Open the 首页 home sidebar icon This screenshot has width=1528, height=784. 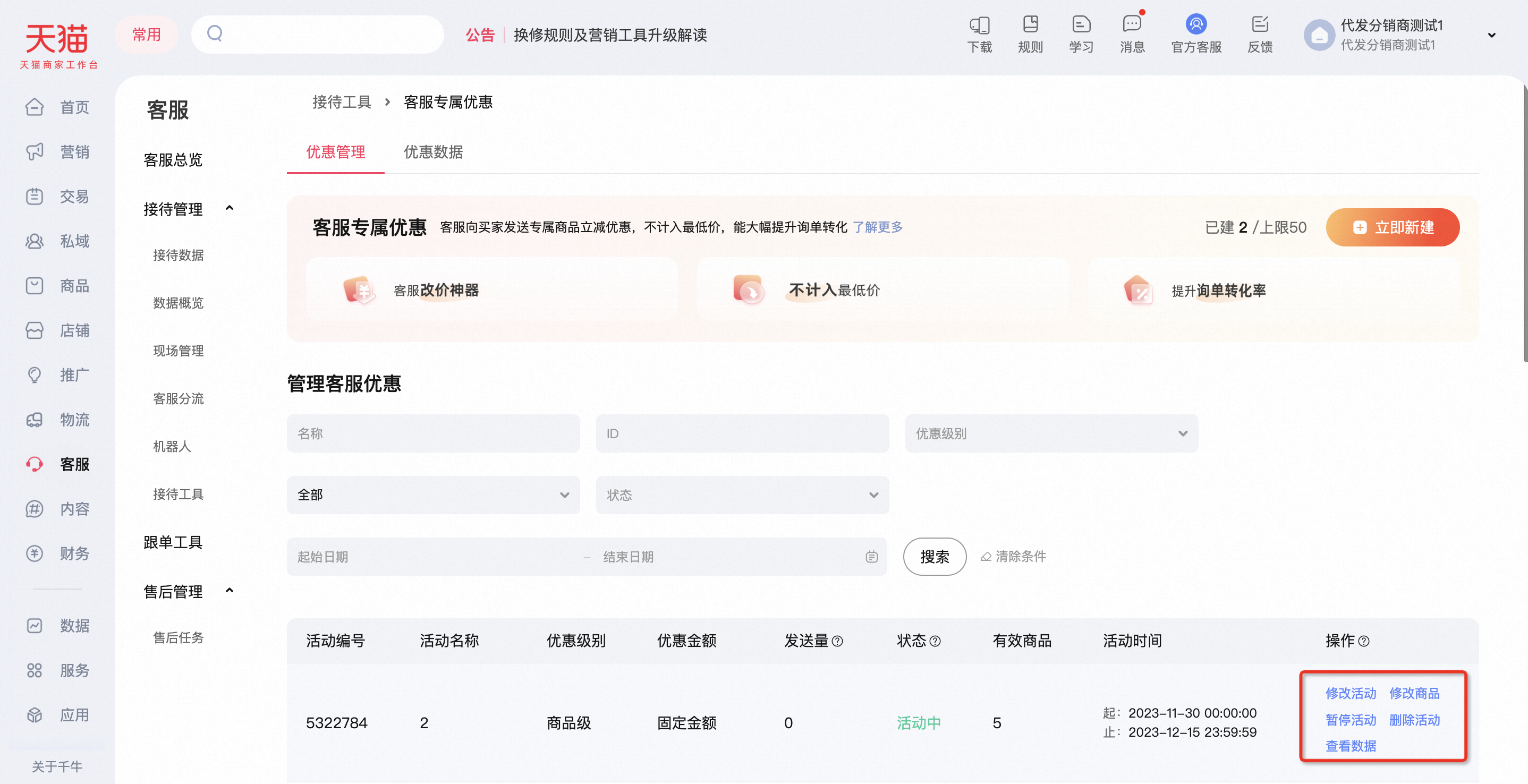point(35,107)
